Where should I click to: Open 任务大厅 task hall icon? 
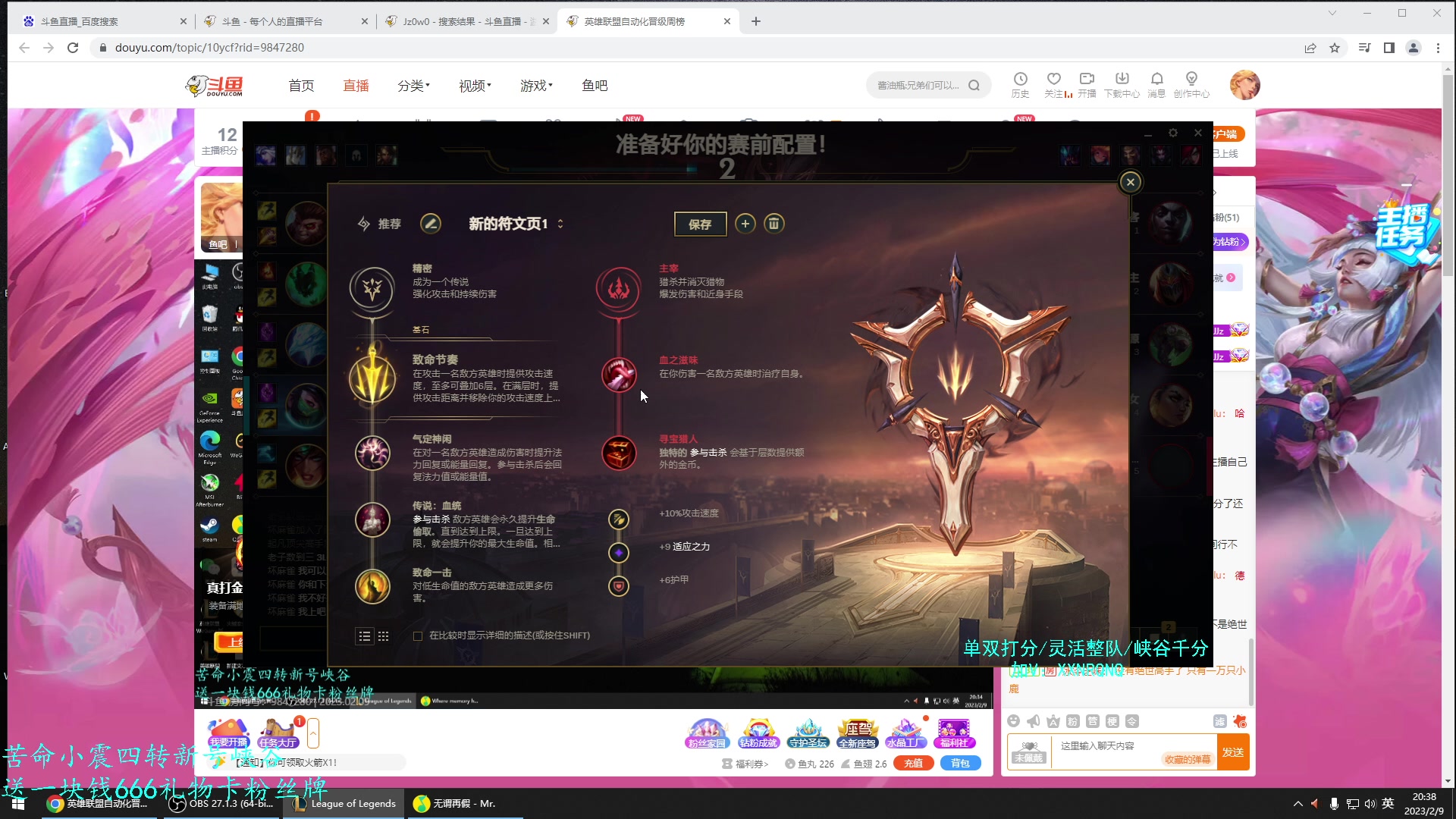coord(278,733)
